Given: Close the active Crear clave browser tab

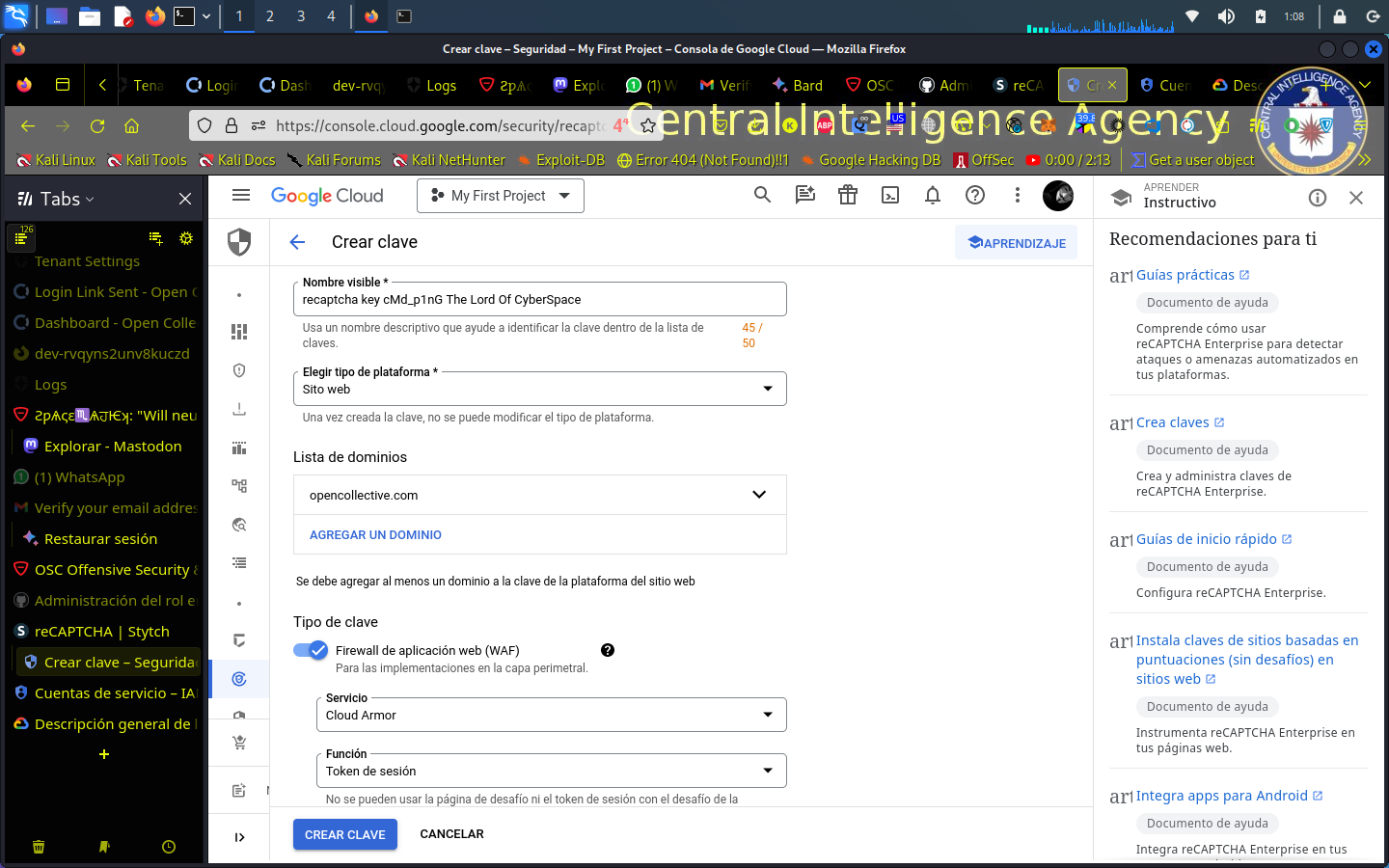Looking at the screenshot, I should point(1112,85).
